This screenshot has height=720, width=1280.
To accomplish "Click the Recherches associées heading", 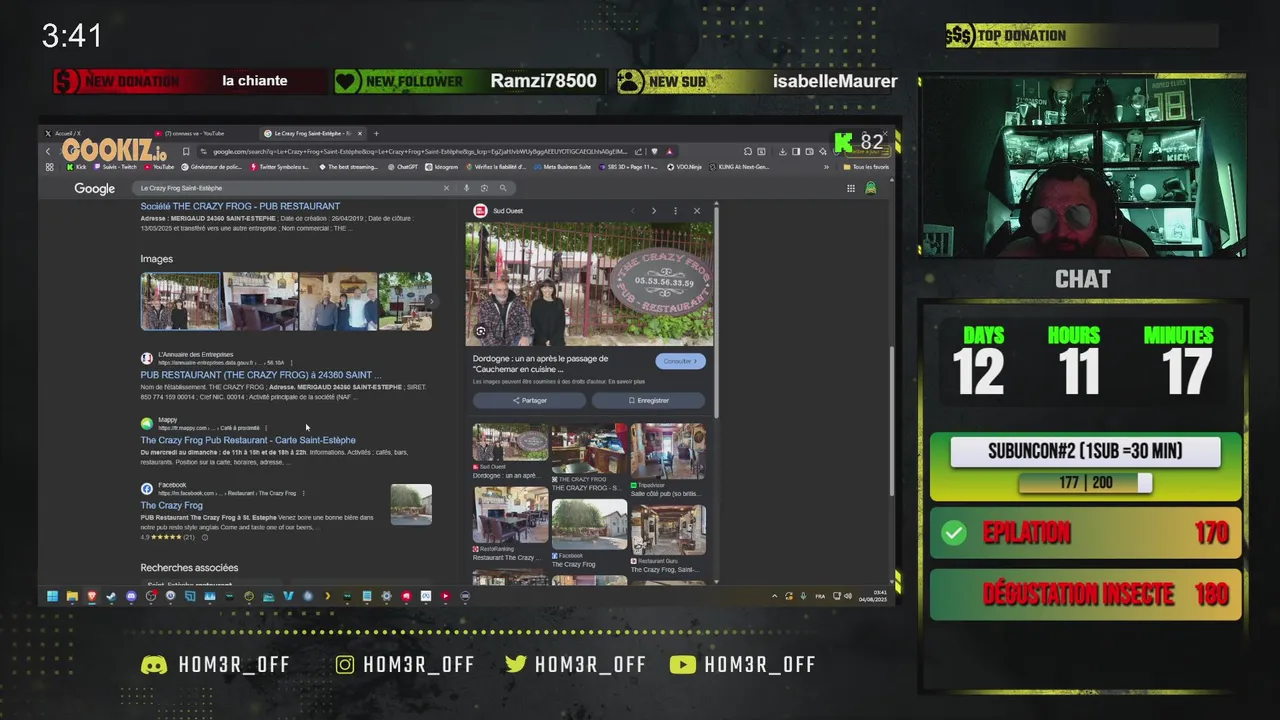I will [x=189, y=568].
